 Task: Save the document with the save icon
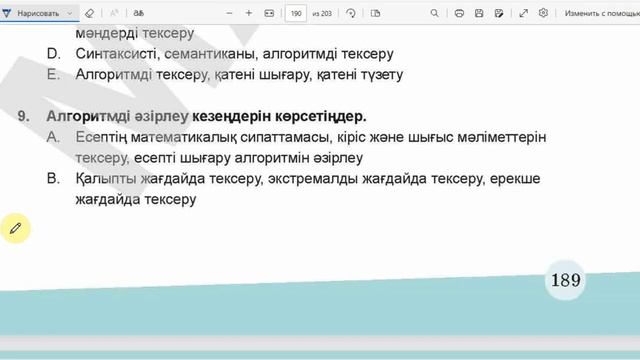[x=479, y=13]
